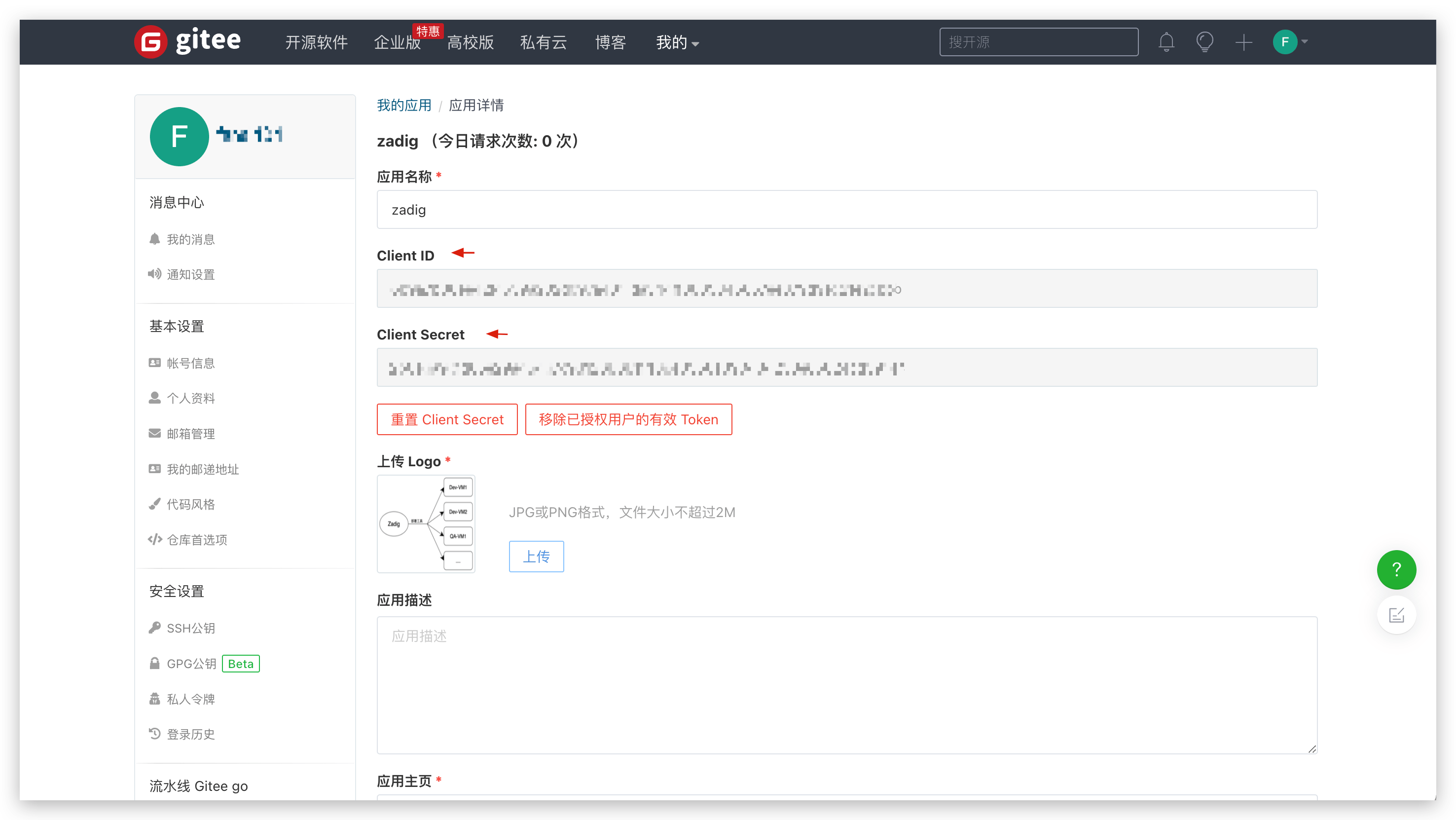Click the floating question mark help button
Viewport: 1456px width, 820px height.
[1397, 569]
